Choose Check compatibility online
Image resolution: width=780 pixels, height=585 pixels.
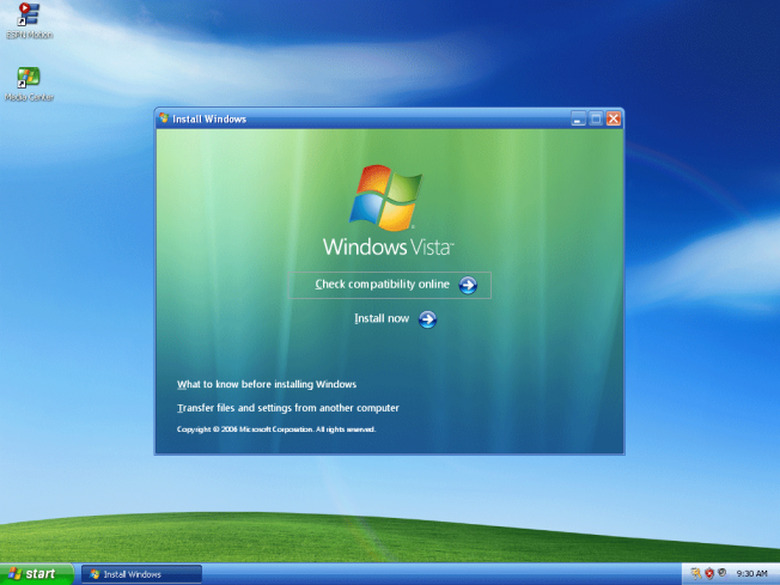pyautogui.click(x=382, y=285)
